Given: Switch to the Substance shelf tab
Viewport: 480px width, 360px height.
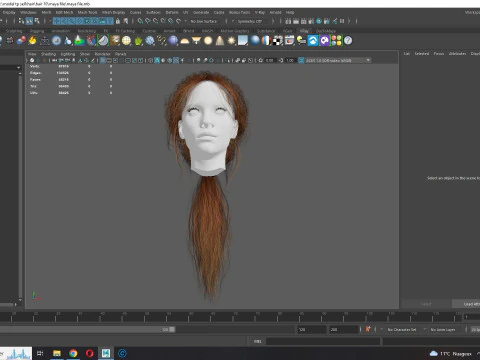Looking at the screenshot, I should tap(266, 31).
